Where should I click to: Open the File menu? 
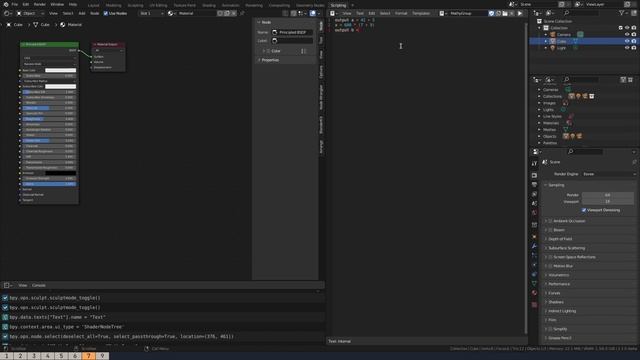click(15, 4)
